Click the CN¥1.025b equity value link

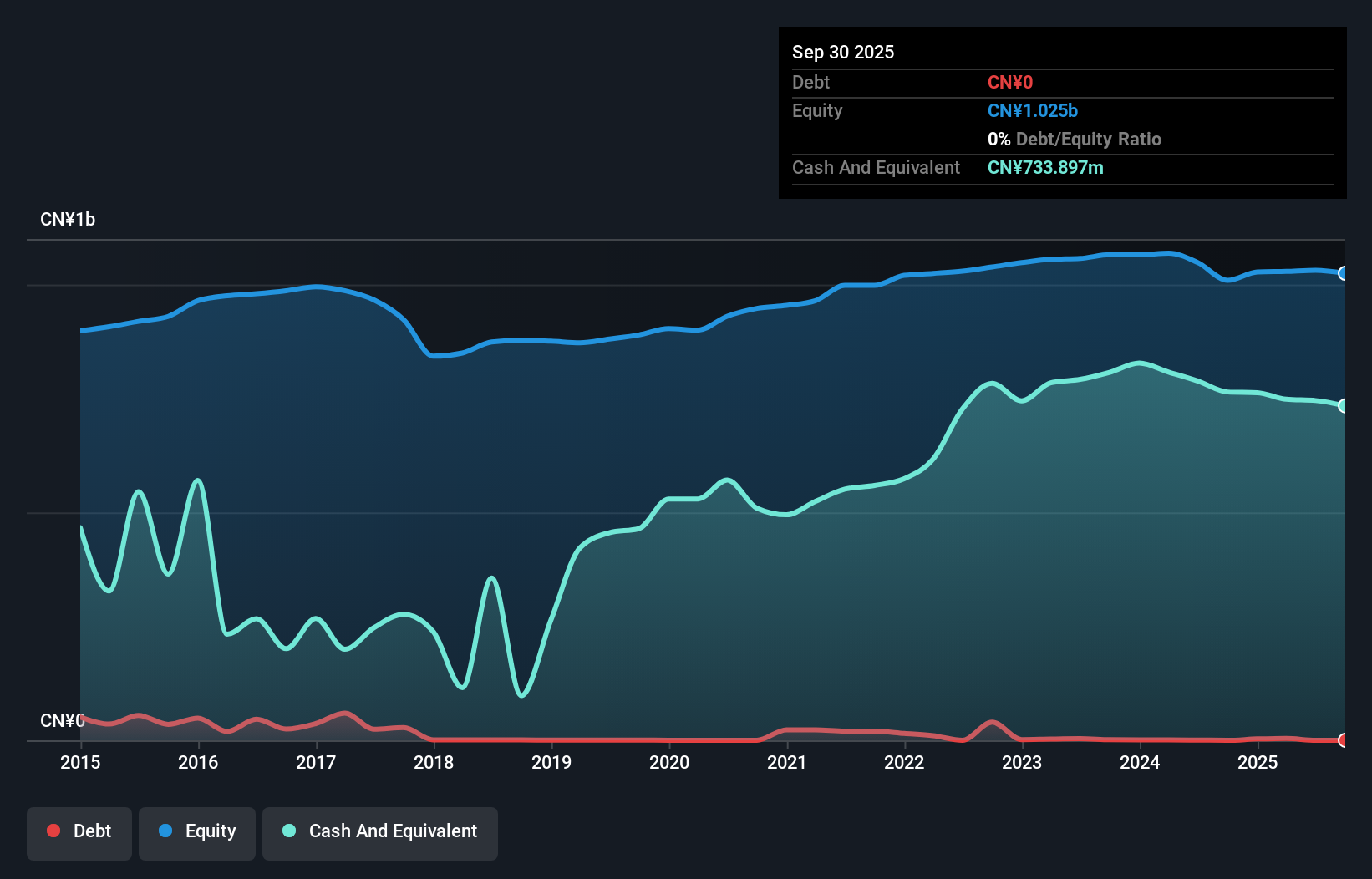1033,110
